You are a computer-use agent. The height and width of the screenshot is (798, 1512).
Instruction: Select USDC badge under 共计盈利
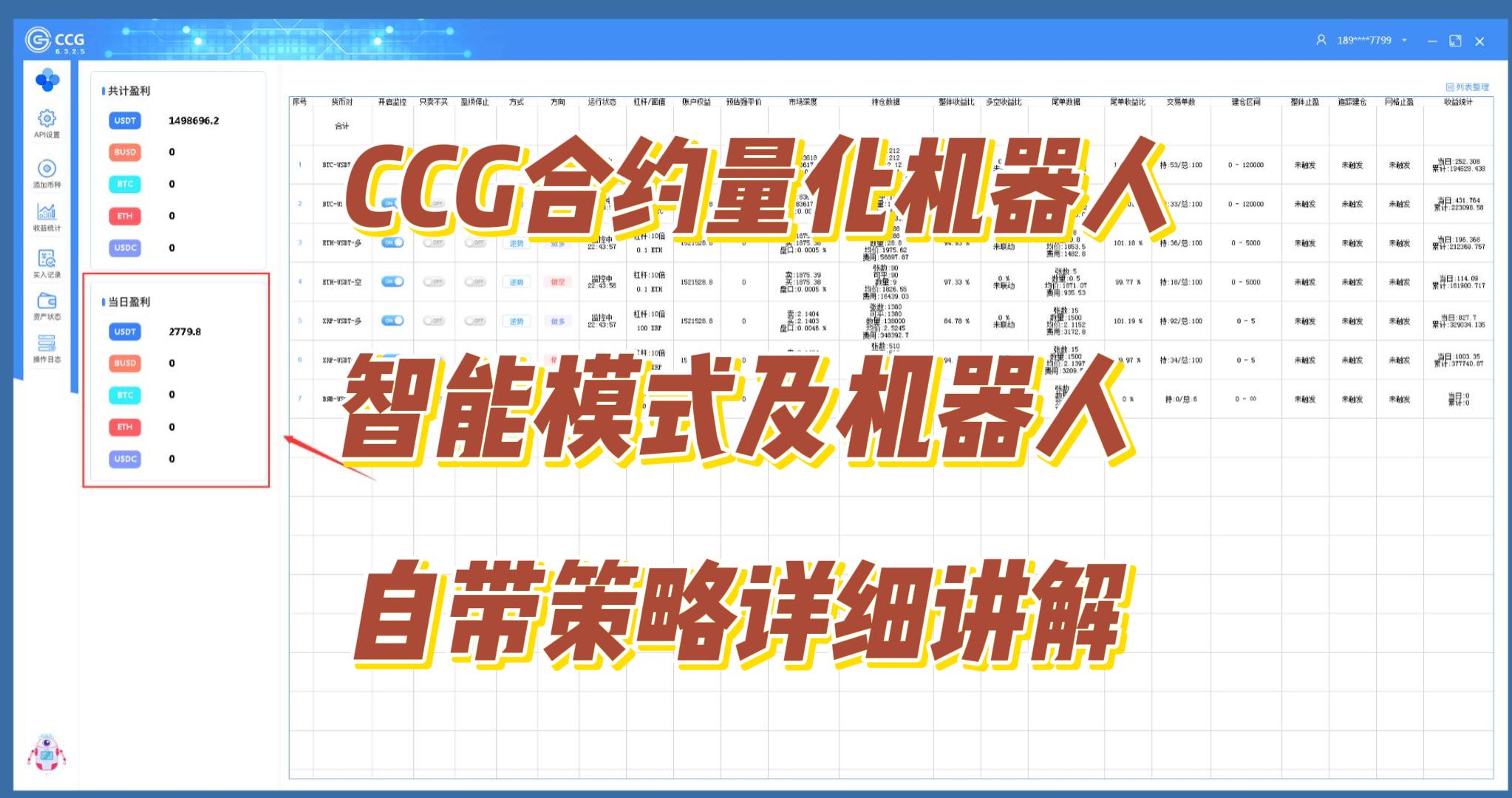click(125, 248)
